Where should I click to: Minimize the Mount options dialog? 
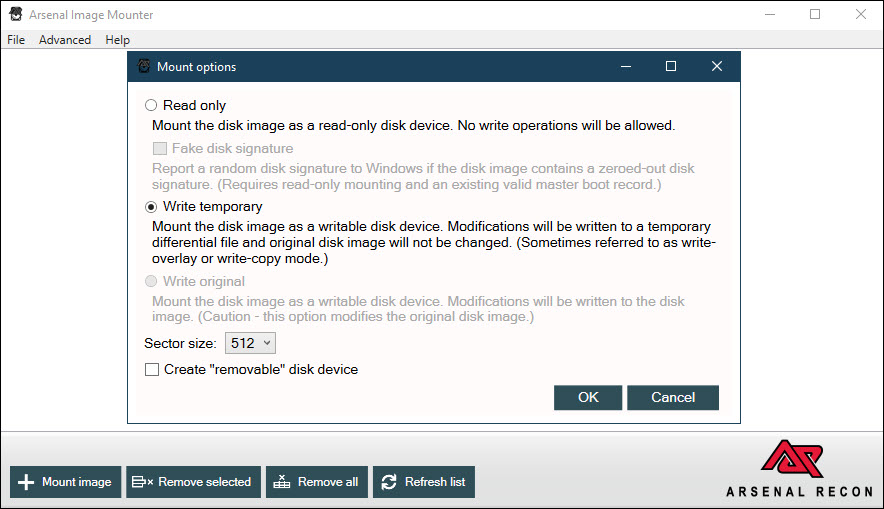pyautogui.click(x=626, y=67)
